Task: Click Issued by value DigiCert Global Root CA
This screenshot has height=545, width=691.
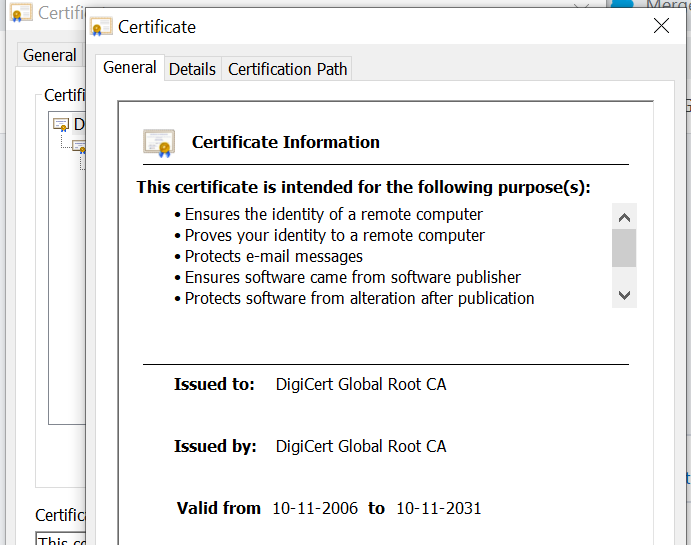Action: (x=361, y=447)
